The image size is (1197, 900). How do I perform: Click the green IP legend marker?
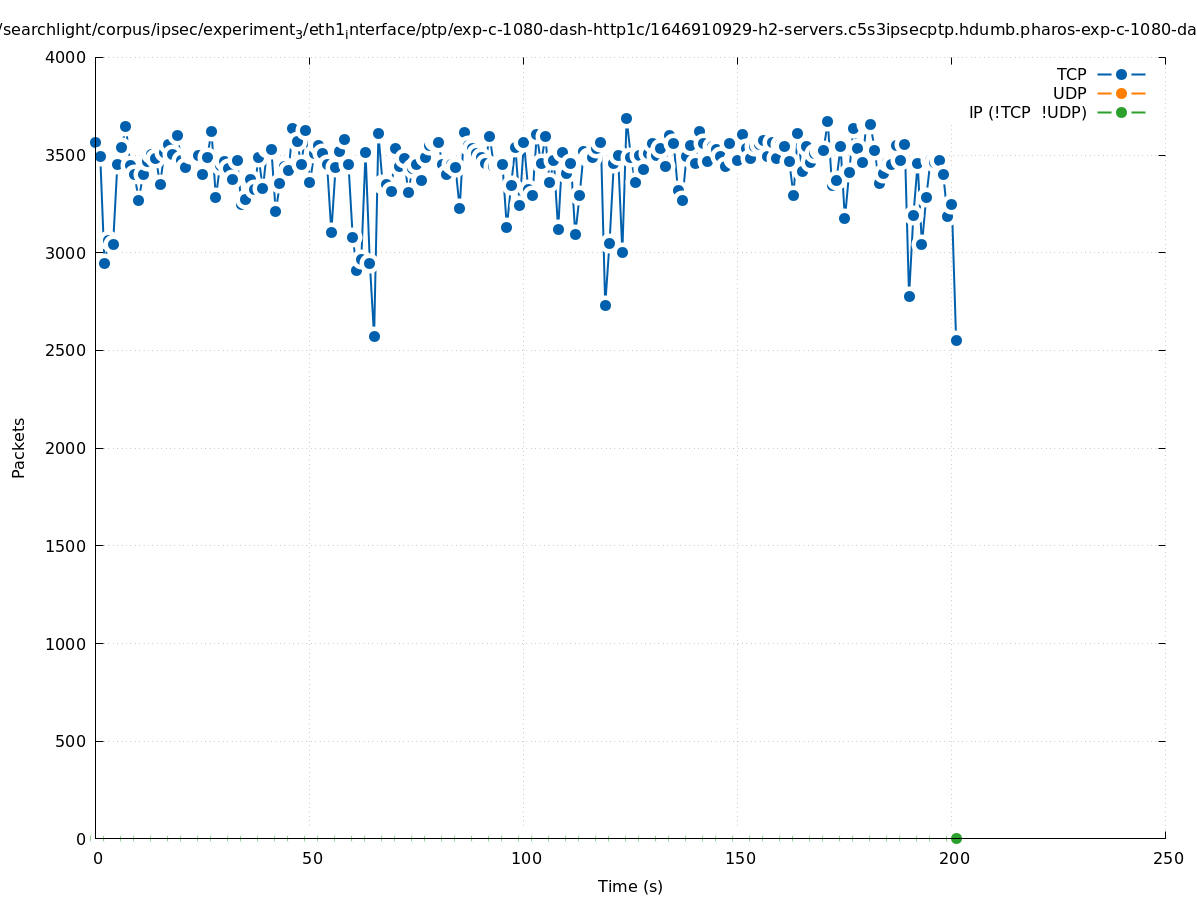pos(1121,112)
